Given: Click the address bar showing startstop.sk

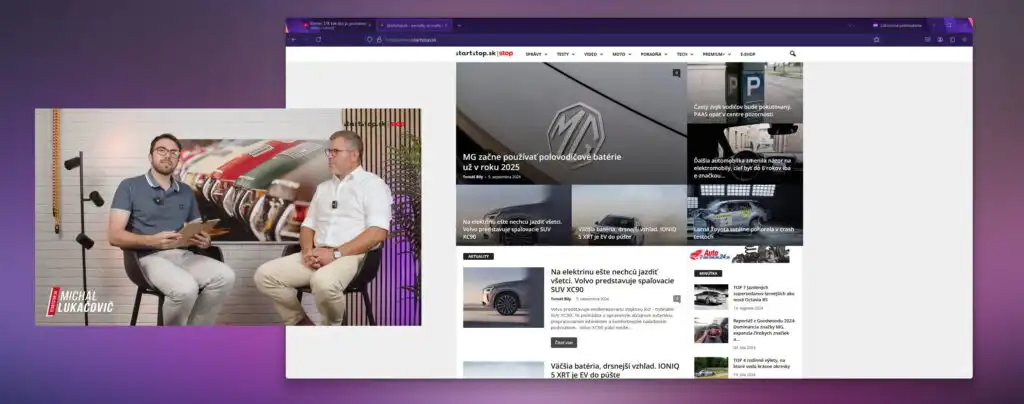Looking at the screenshot, I should 620,40.
